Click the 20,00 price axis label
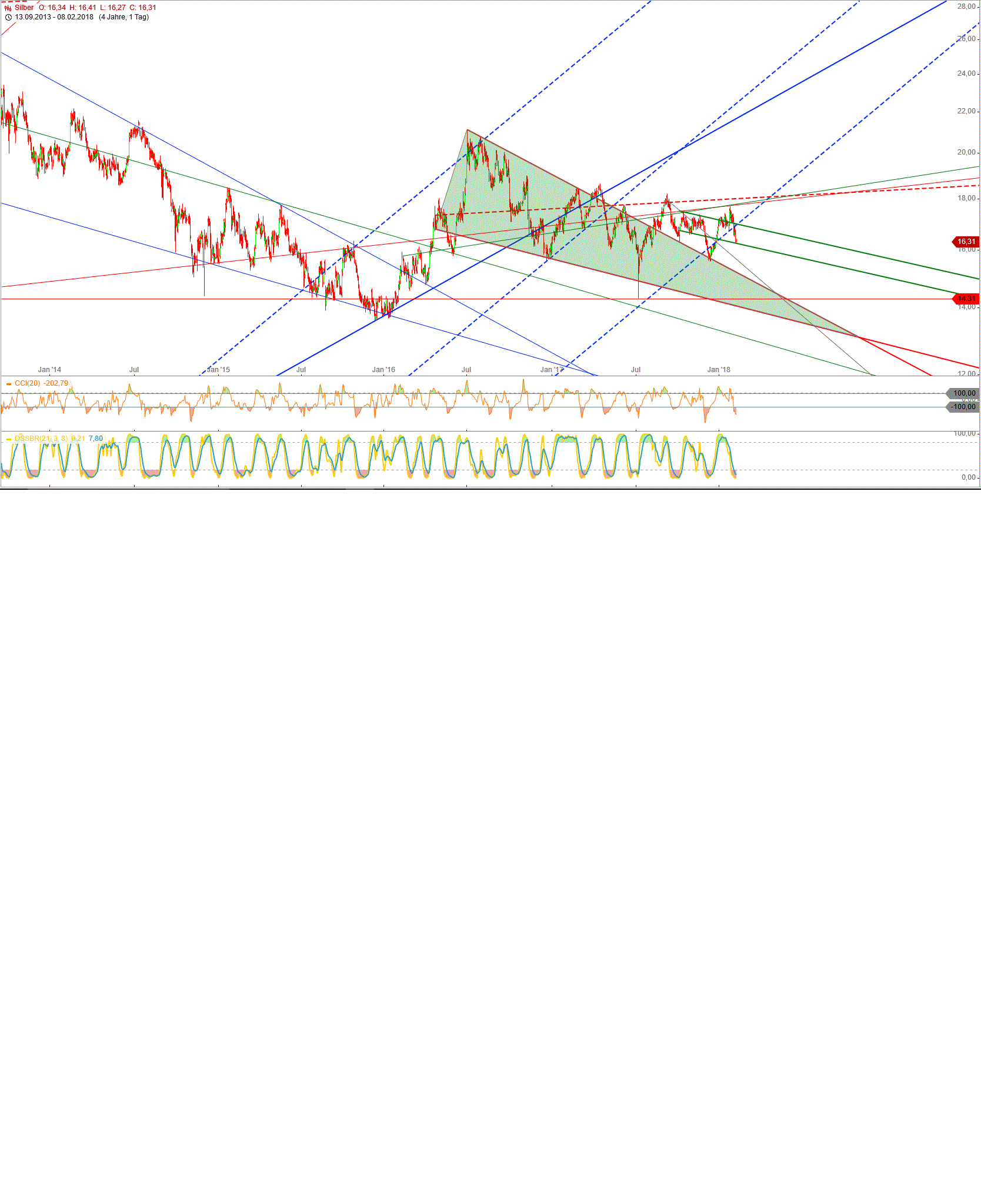This screenshot has height=1204, width=981. point(966,152)
